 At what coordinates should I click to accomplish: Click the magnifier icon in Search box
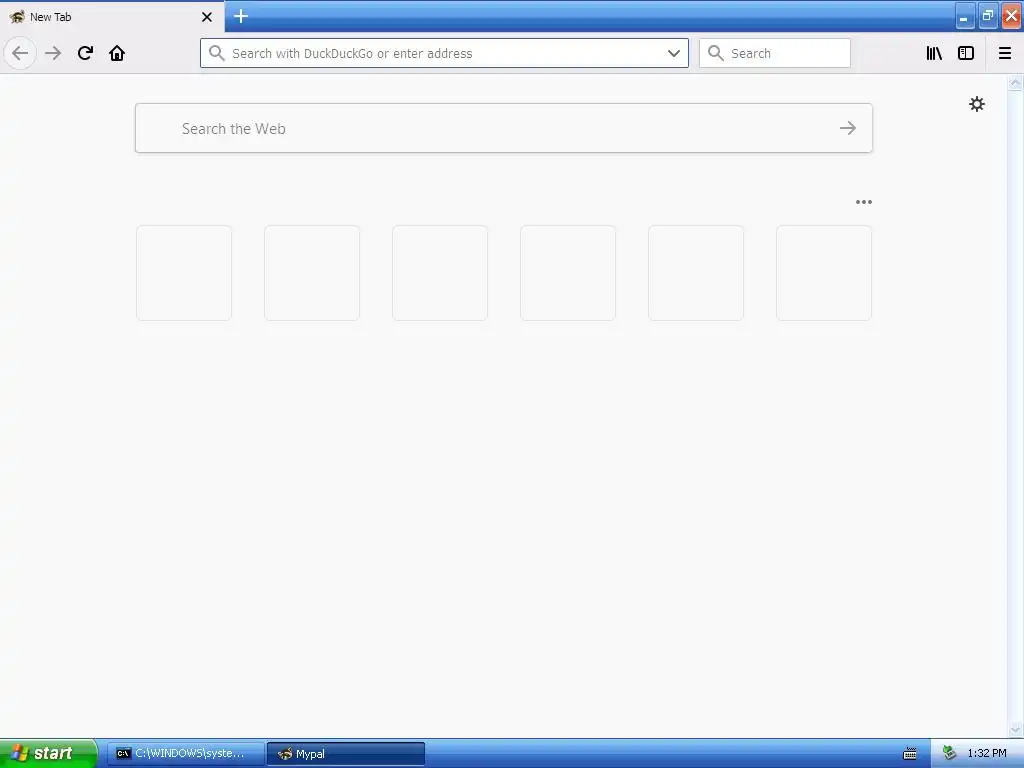click(716, 53)
